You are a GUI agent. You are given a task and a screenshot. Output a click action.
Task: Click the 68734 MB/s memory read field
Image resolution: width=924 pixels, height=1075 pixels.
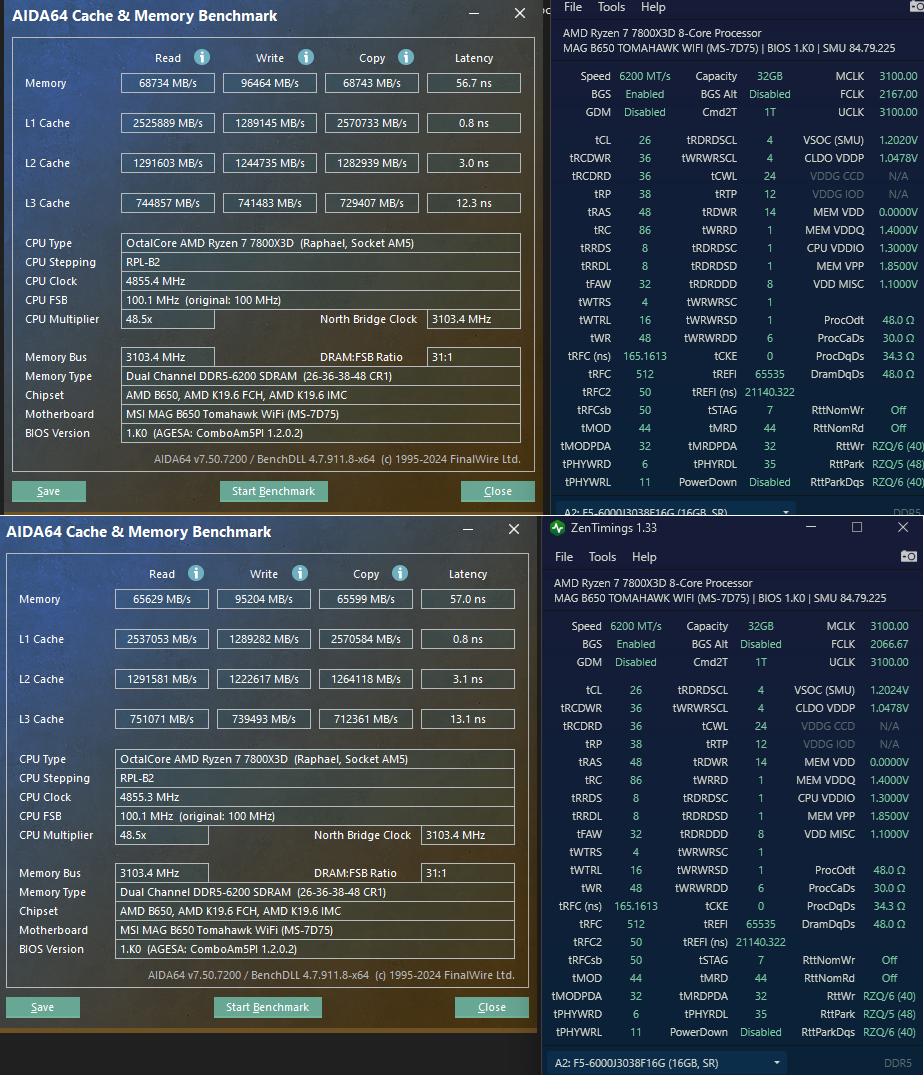[168, 83]
